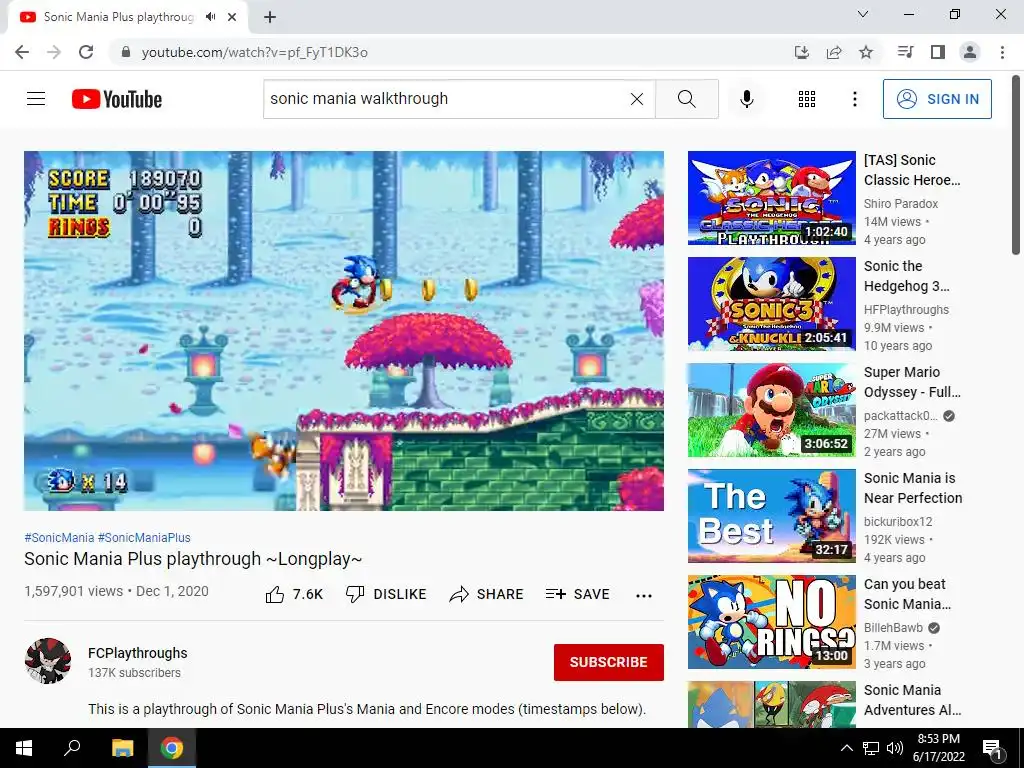Share this page icon in address bar

point(834,52)
